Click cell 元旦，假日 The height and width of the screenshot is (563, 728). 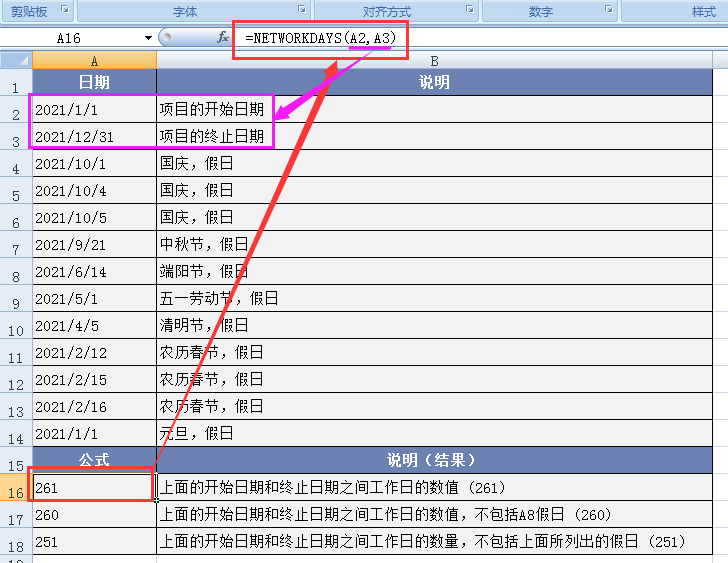pos(434,434)
